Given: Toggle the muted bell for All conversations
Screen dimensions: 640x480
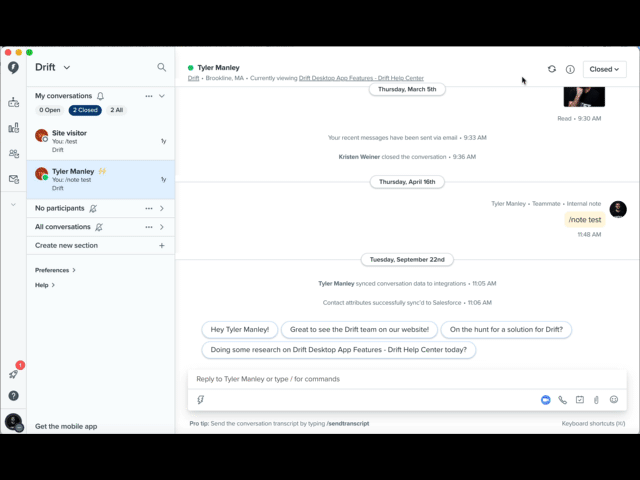Looking at the screenshot, I should point(99,227).
